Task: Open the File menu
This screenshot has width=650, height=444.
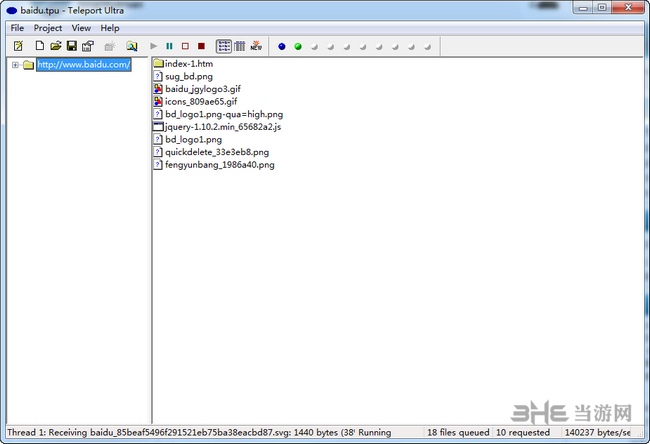Action: (17, 28)
